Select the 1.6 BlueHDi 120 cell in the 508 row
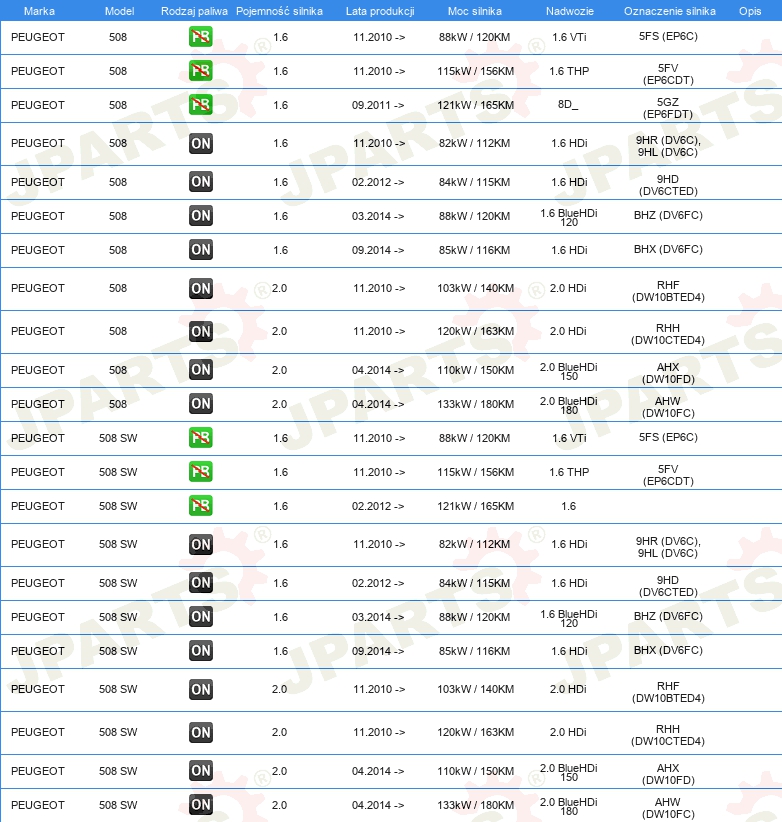 pos(569,217)
